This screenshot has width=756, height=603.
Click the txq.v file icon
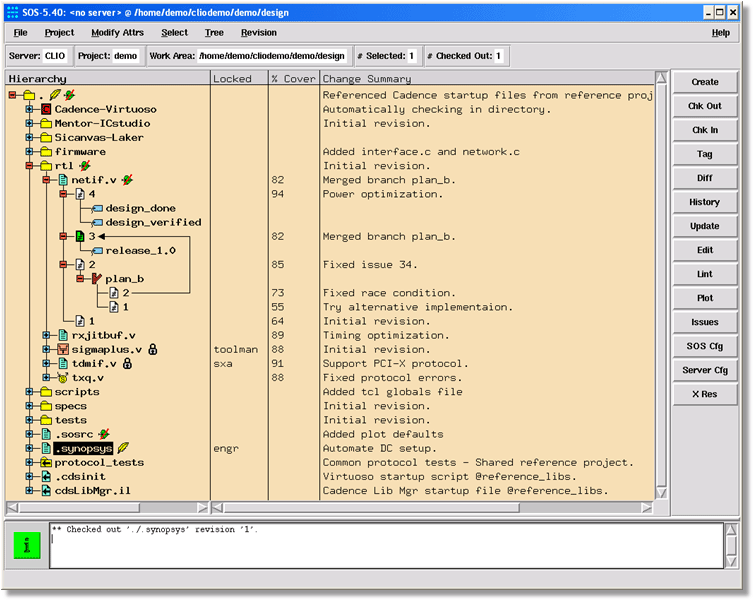coord(63,378)
